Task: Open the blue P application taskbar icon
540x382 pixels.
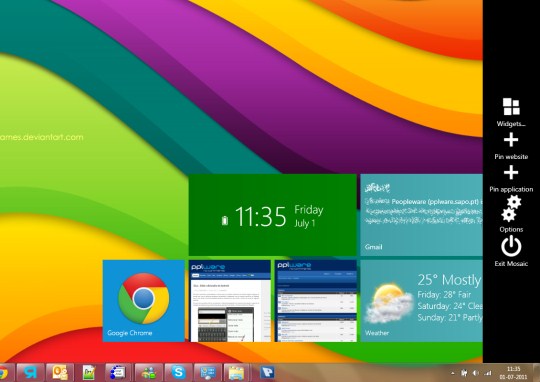Action: [x=267, y=373]
